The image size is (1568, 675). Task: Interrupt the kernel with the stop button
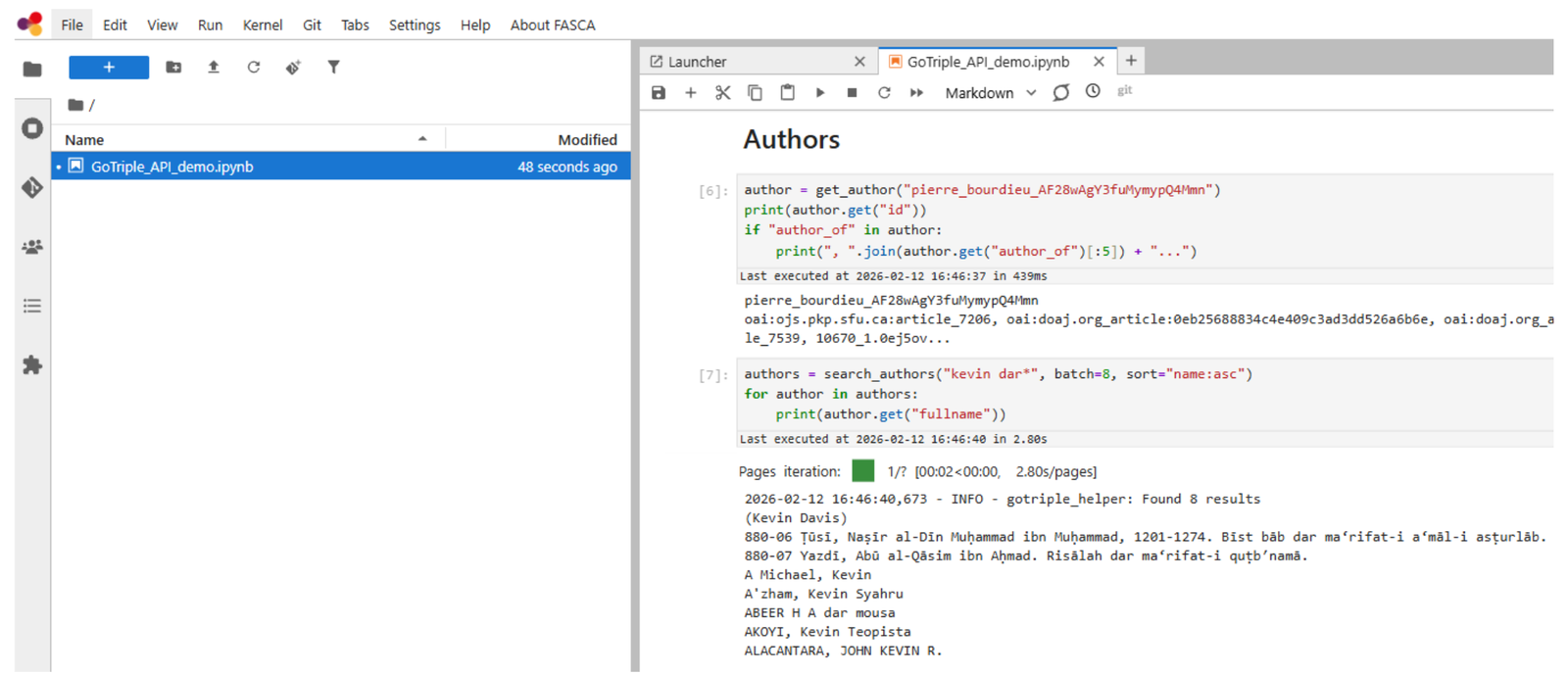(852, 92)
